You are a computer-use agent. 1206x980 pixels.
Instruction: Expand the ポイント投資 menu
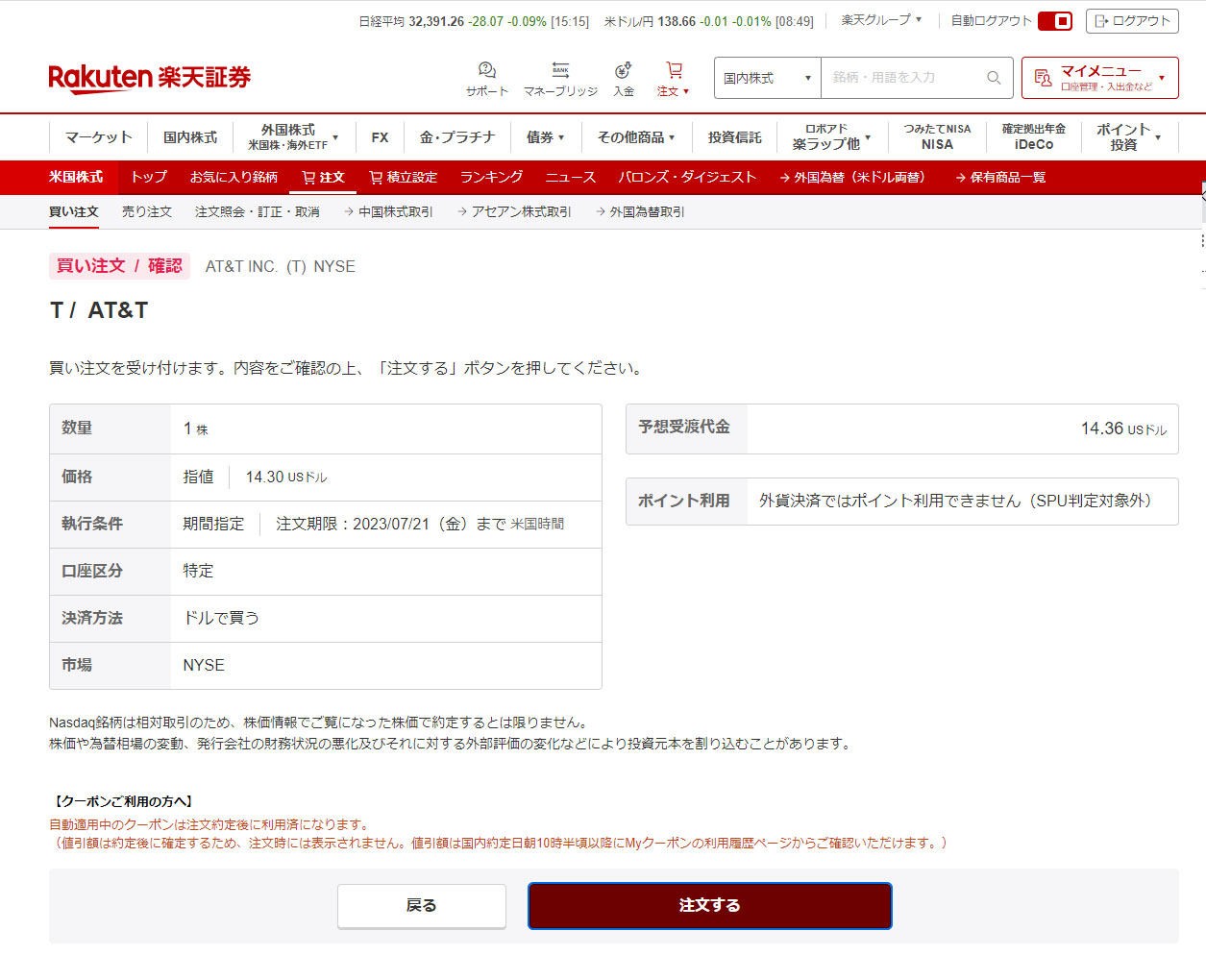point(1129,137)
